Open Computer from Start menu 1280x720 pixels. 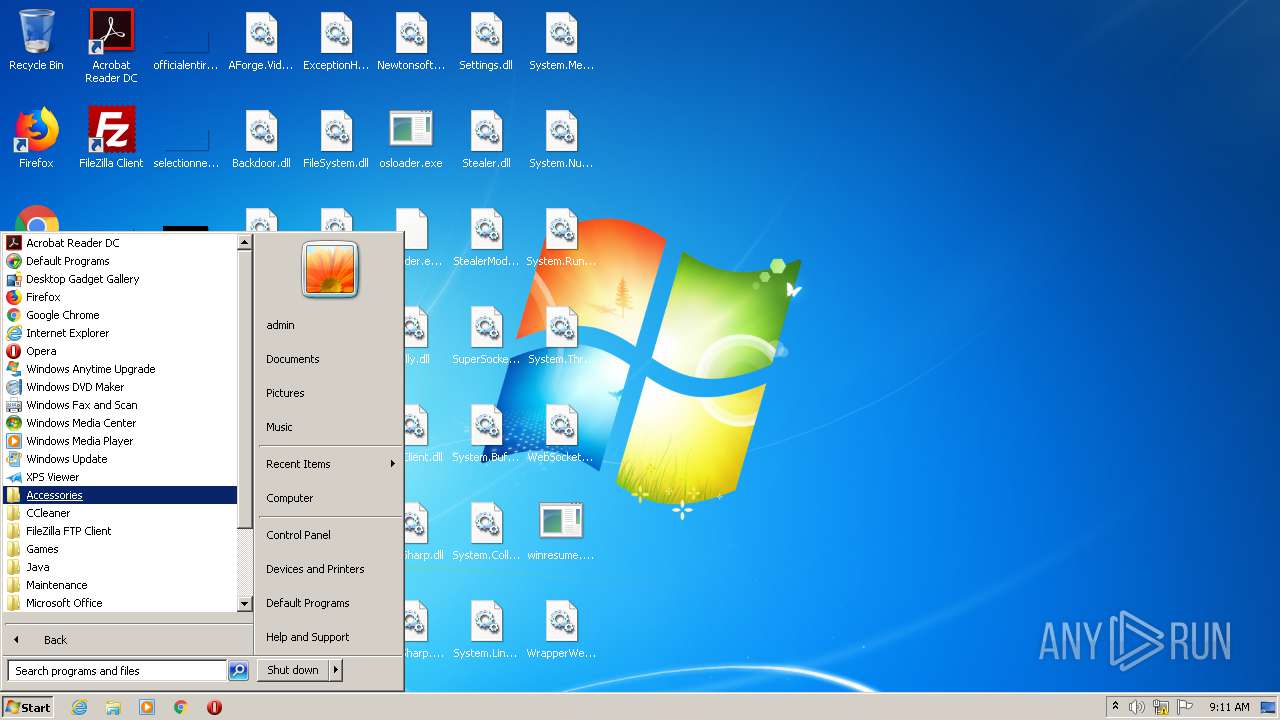[x=330, y=498]
